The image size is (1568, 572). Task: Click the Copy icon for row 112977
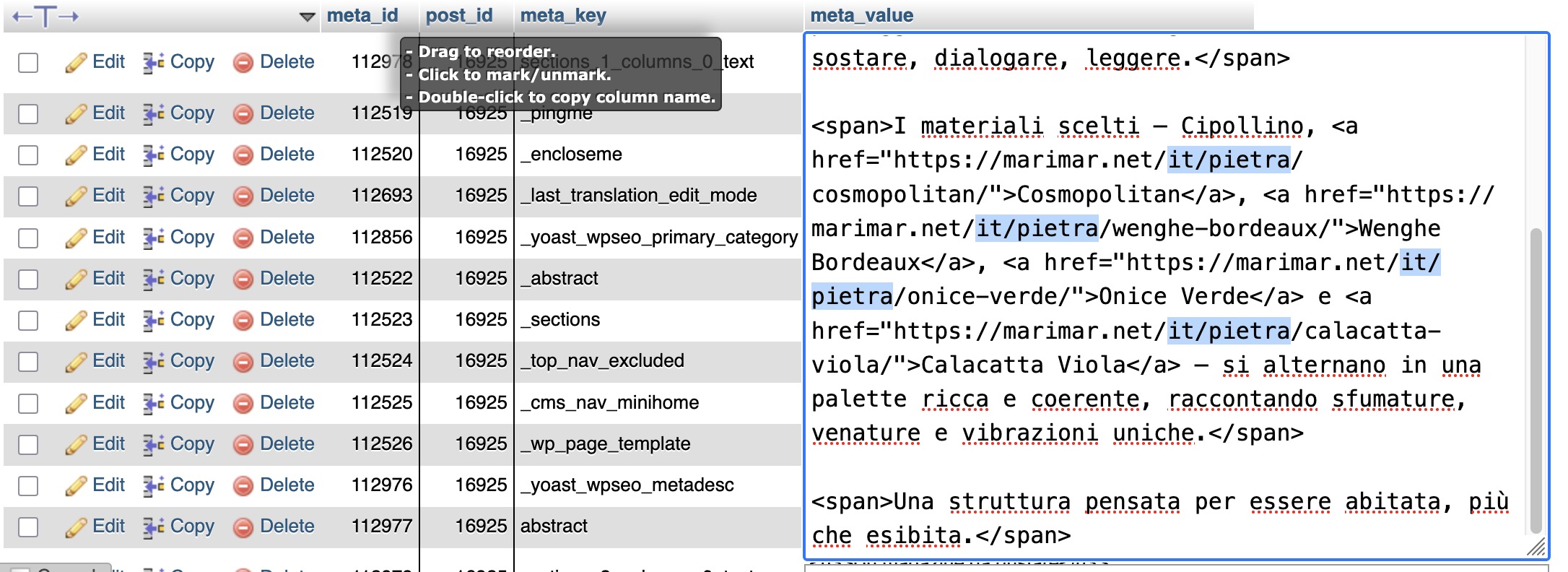coord(153,527)
